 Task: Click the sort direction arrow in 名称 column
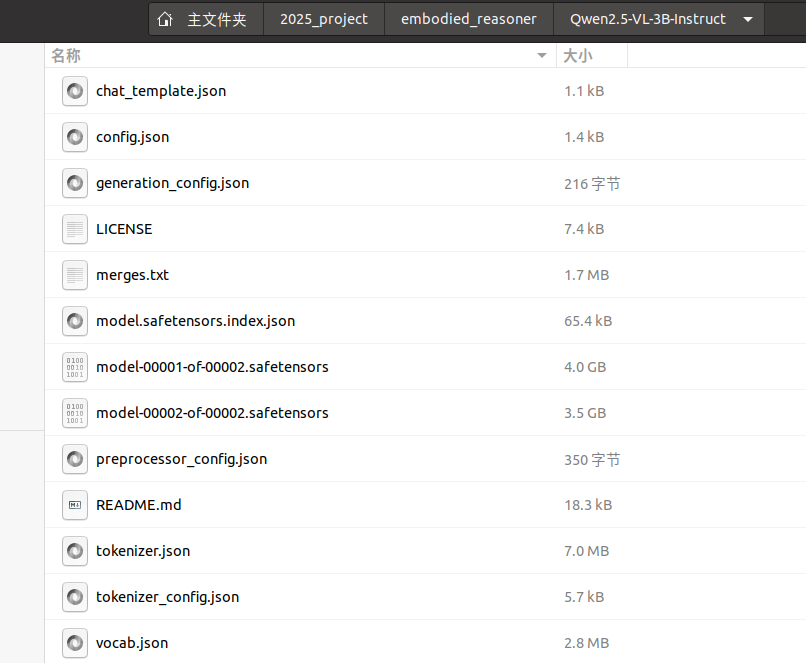[x=542, y=56]
